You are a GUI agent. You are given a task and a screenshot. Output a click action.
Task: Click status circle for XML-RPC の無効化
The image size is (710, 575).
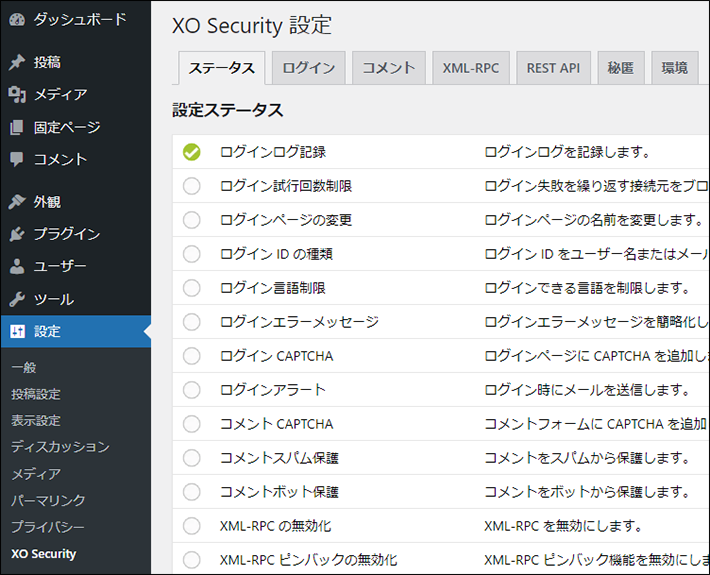pos(192,526)
